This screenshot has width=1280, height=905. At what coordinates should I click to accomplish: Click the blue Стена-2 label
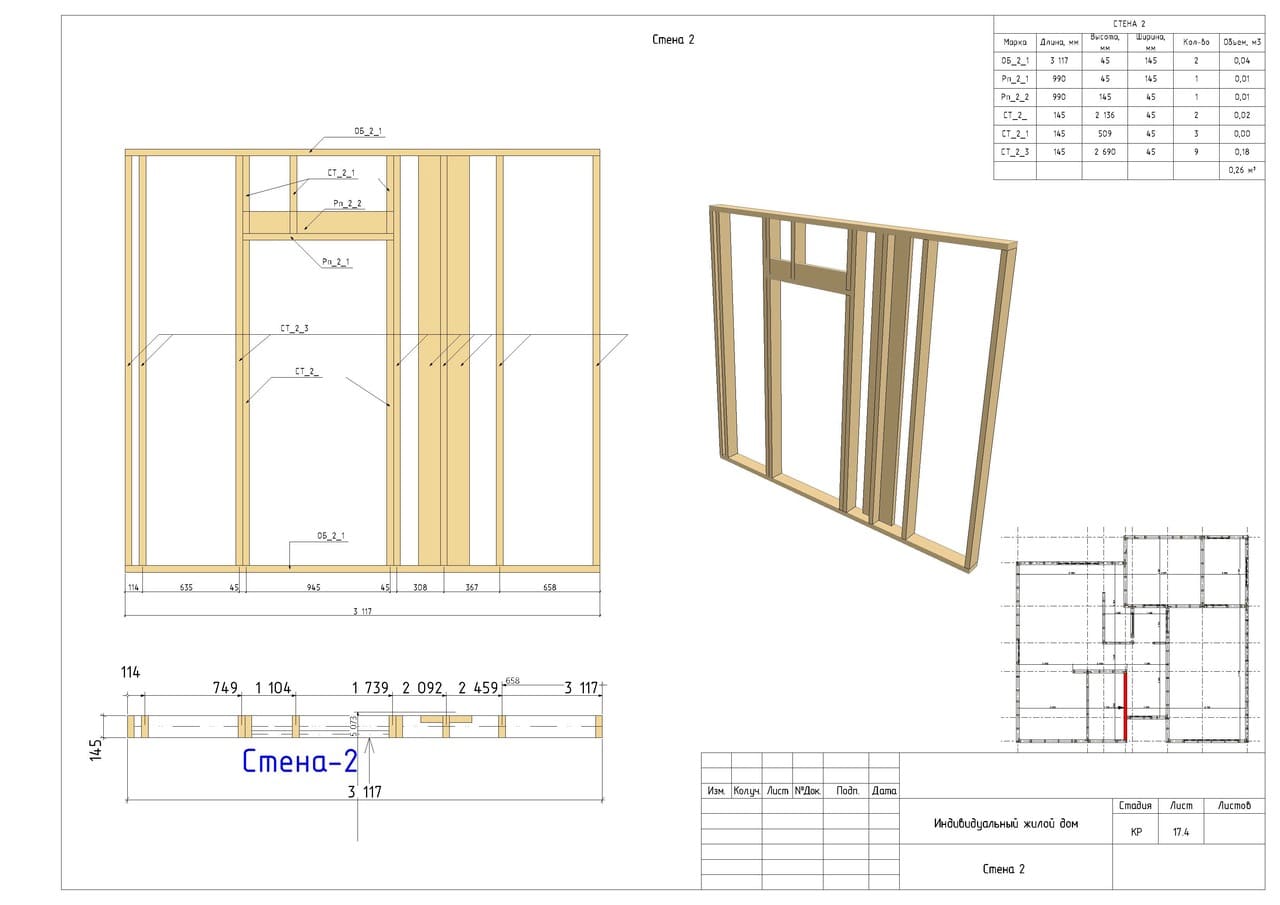click(x=300, y=762)
